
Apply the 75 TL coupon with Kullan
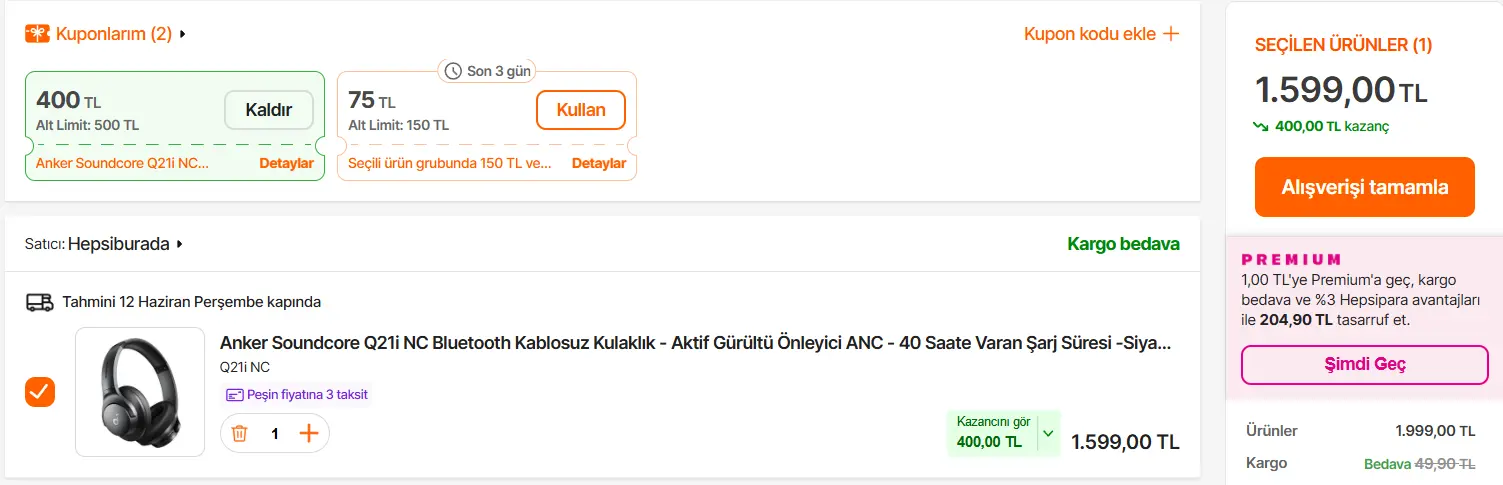coord(581,110)
